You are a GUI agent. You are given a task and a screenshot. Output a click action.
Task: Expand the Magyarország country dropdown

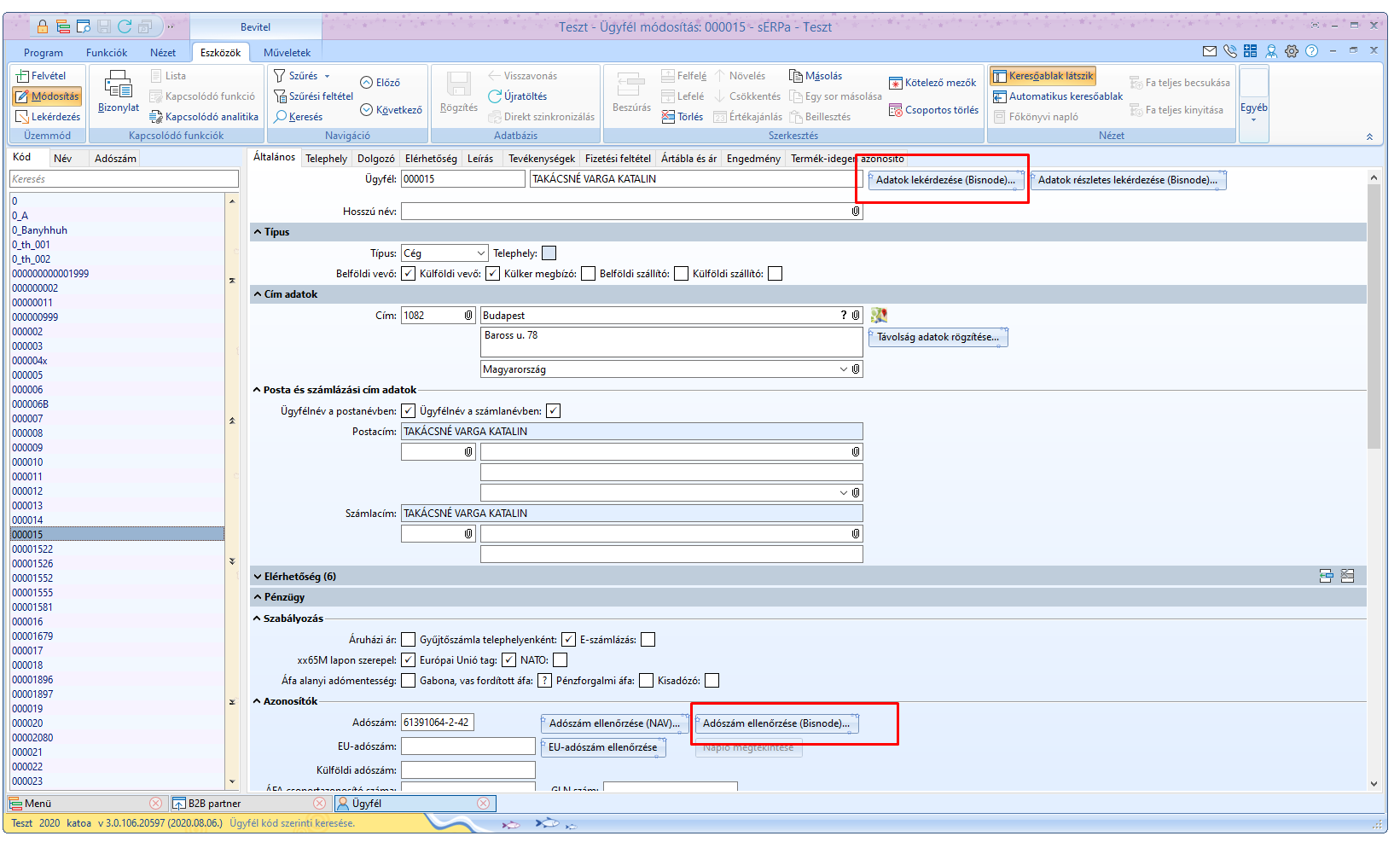click(843, 369)
